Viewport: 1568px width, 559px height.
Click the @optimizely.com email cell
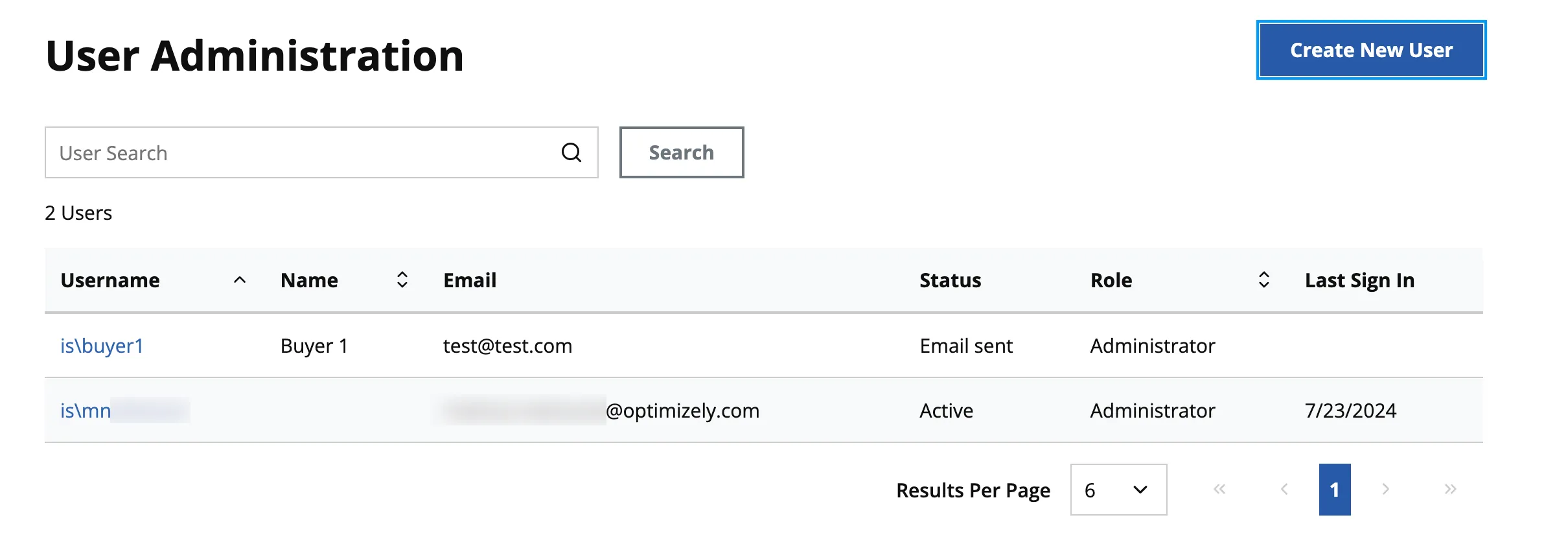(601, 410)
